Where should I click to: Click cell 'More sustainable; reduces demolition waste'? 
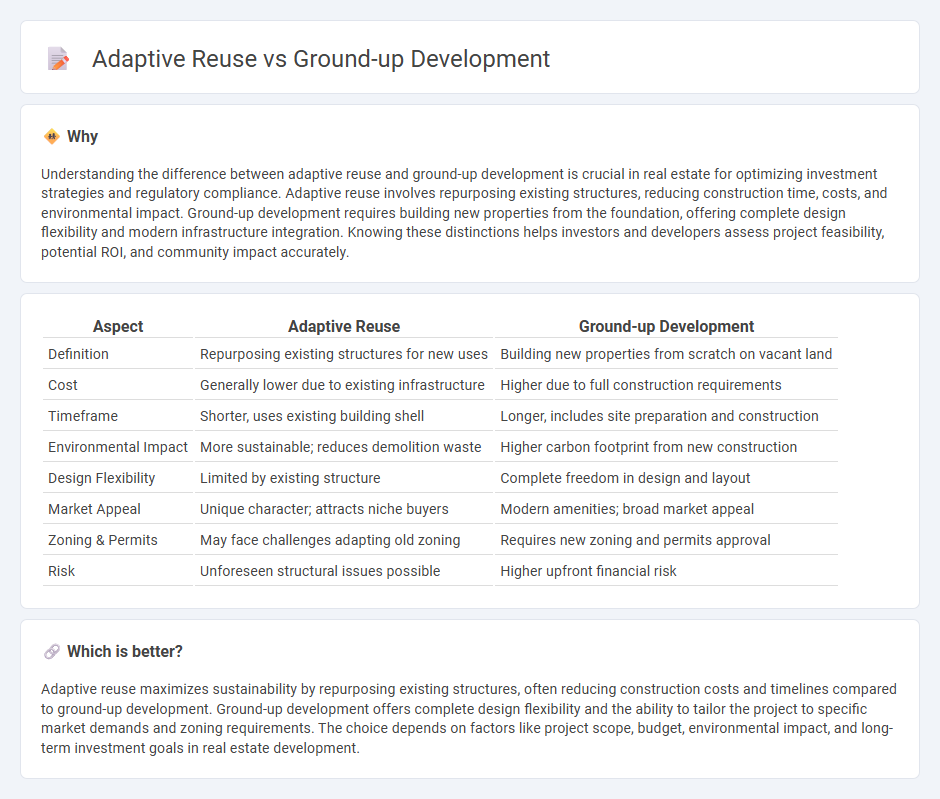344,447
